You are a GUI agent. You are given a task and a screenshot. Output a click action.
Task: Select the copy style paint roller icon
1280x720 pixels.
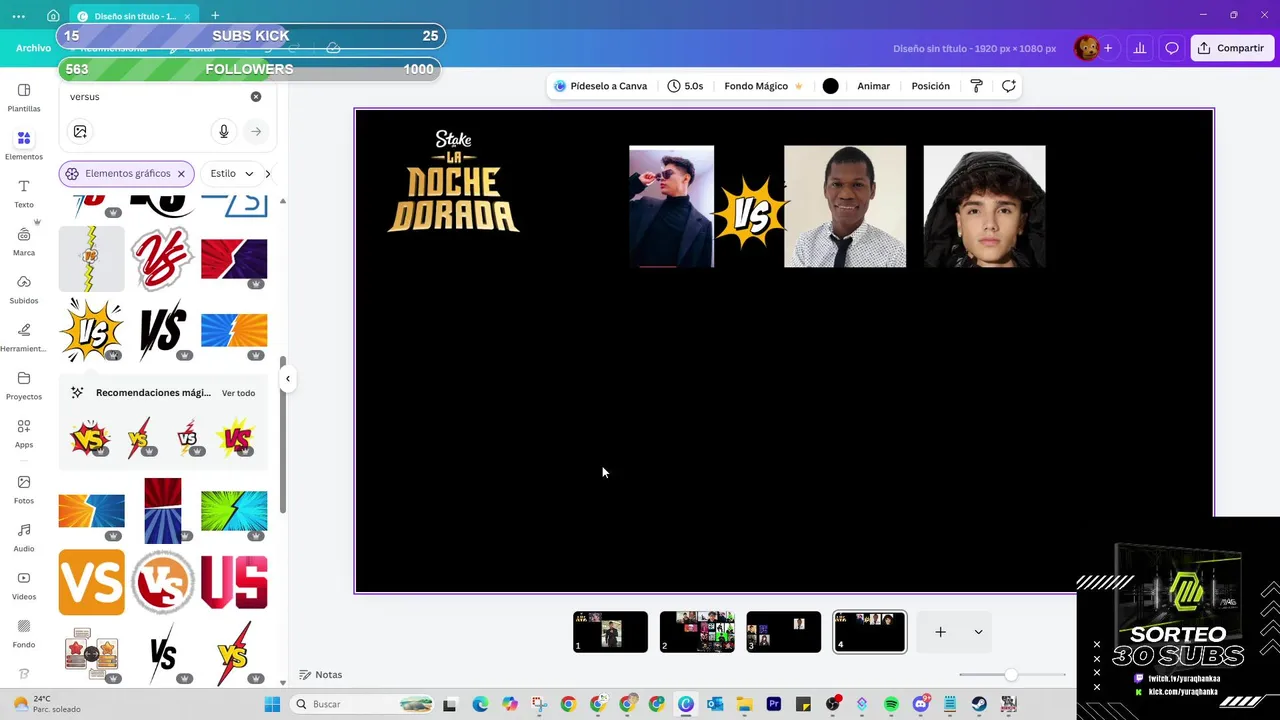977,86
